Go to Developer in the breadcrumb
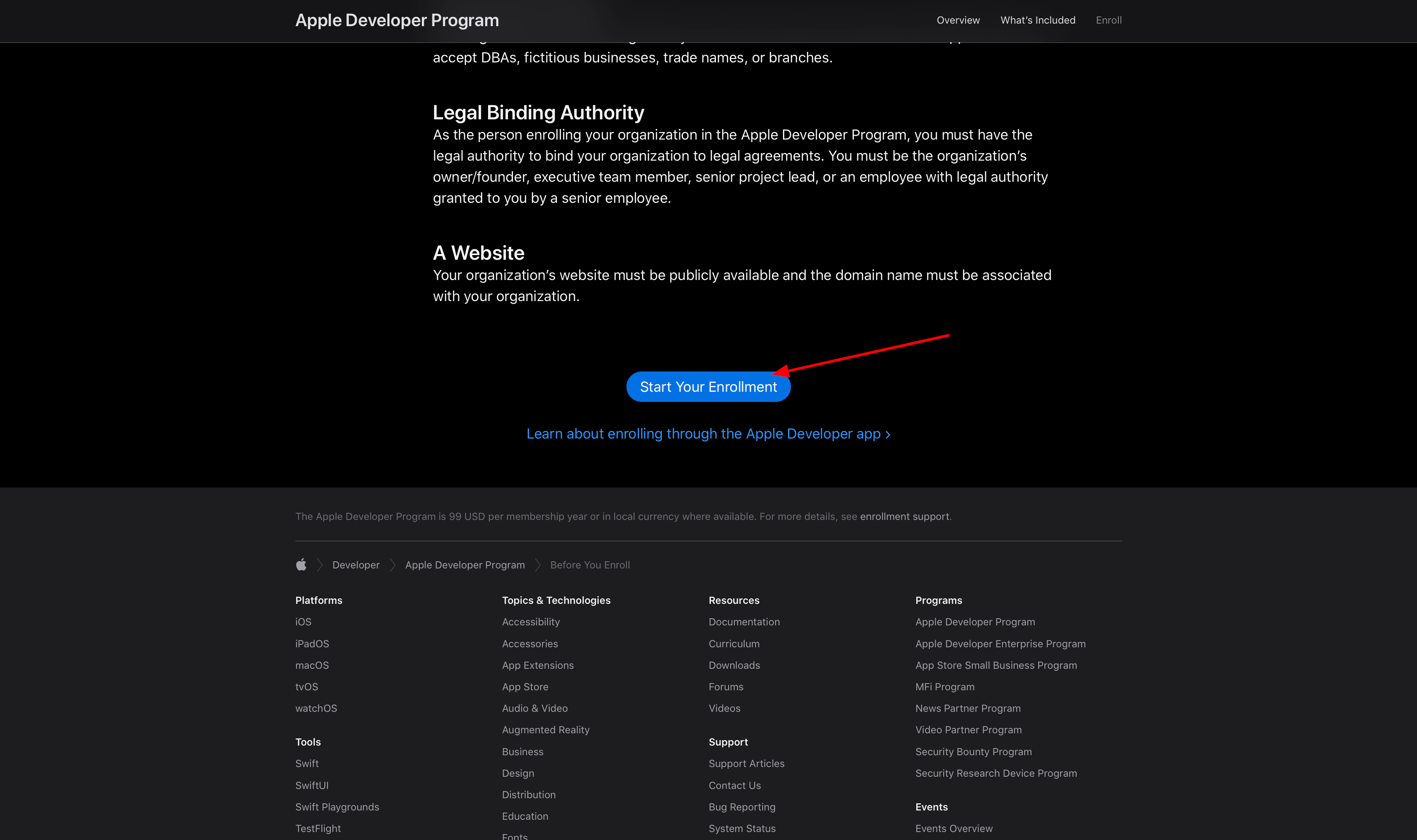Viewport: 1417px width, 840px height. pyautogui.click(x=356, y=565)
